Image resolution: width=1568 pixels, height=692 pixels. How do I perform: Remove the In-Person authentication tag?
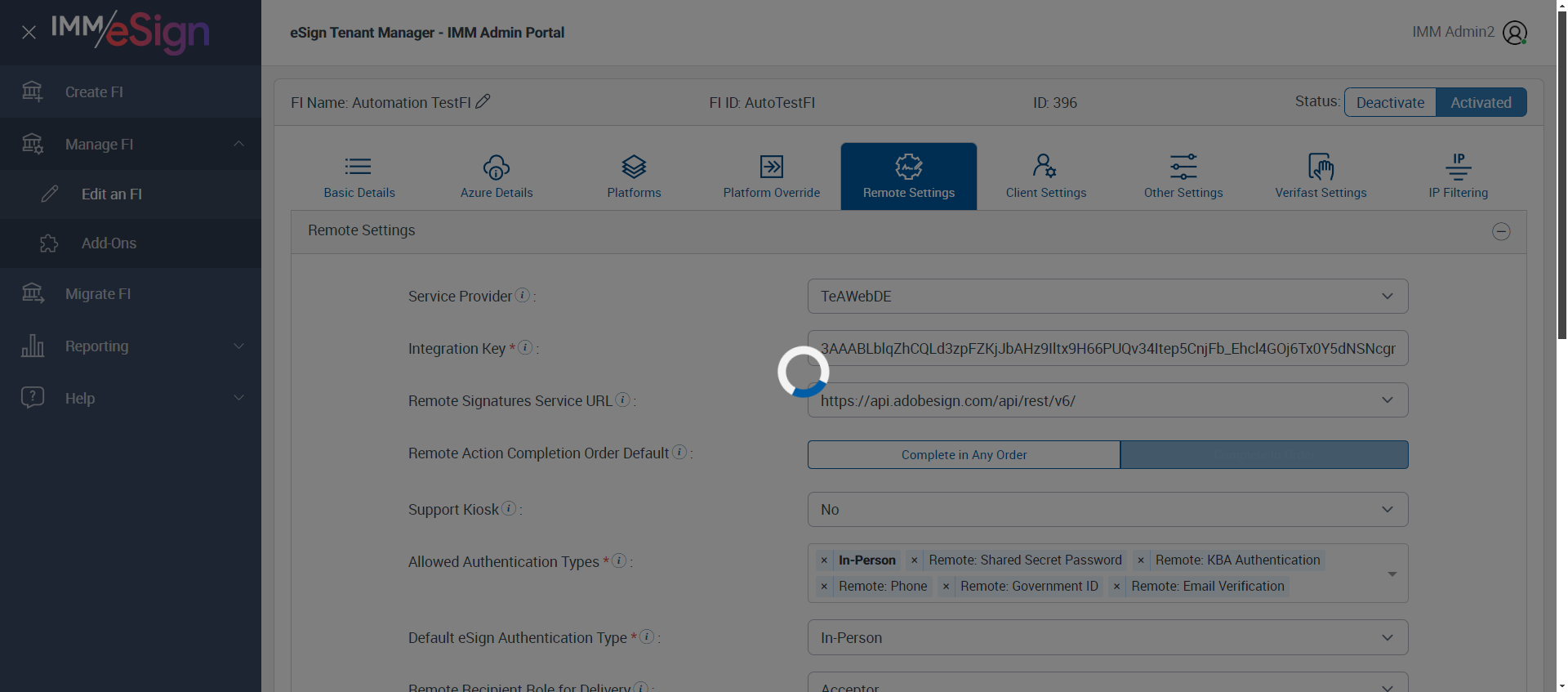tap(824, 560)
